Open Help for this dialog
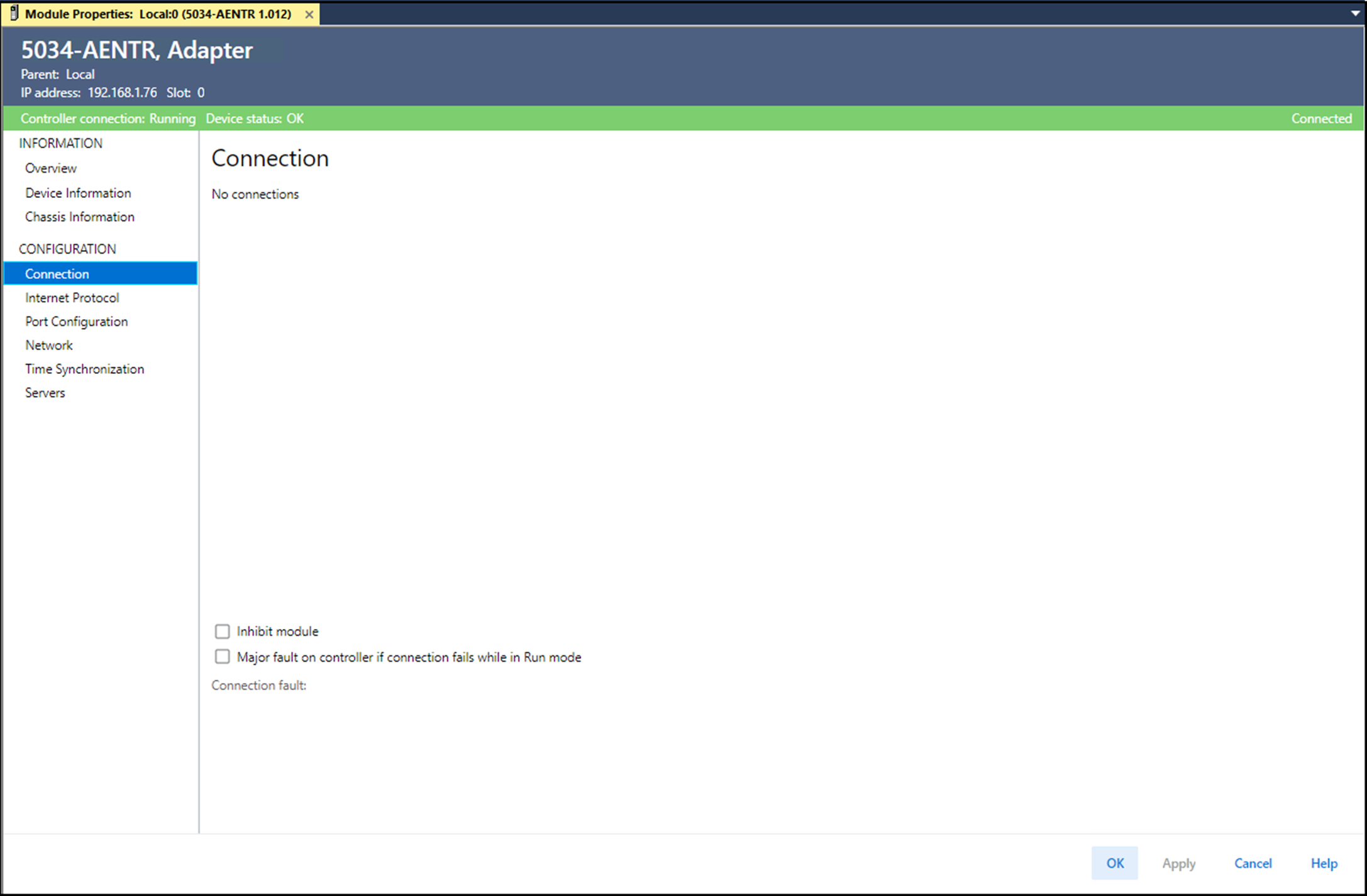Viewport: 1367px width, 896px height. click(1324, 863)
